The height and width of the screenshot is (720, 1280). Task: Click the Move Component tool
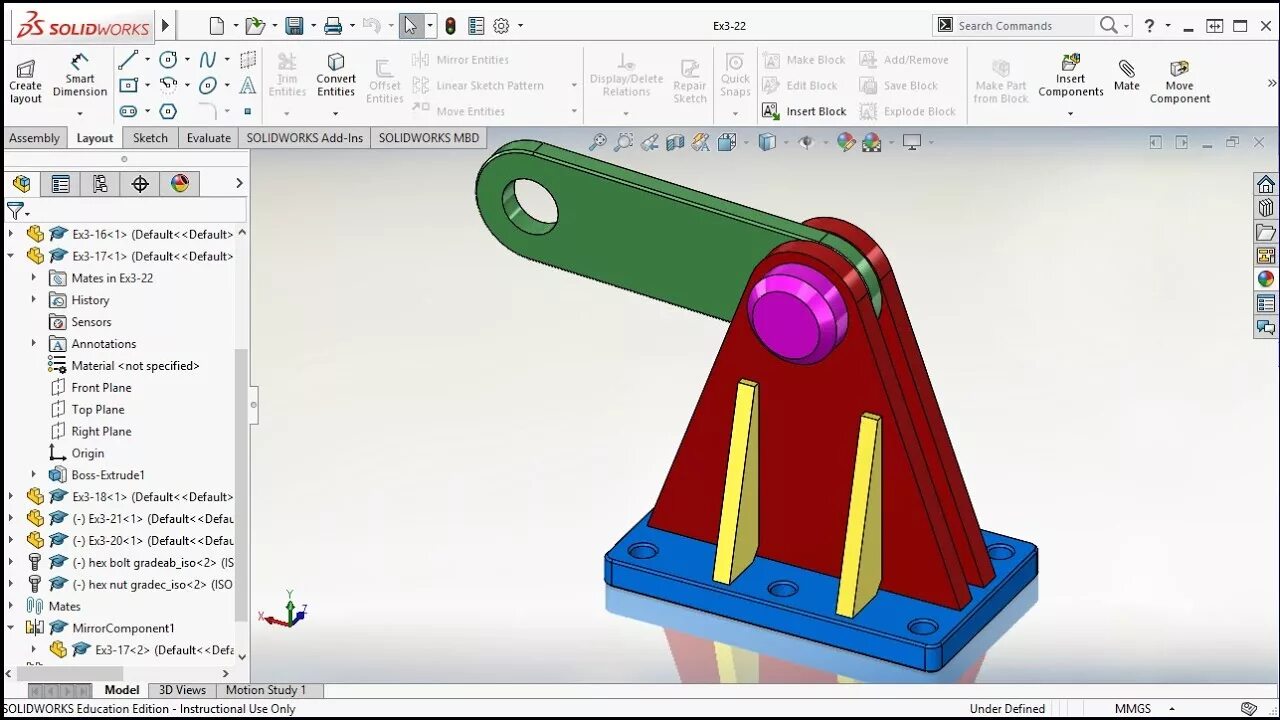click(x=1179, y=78)
